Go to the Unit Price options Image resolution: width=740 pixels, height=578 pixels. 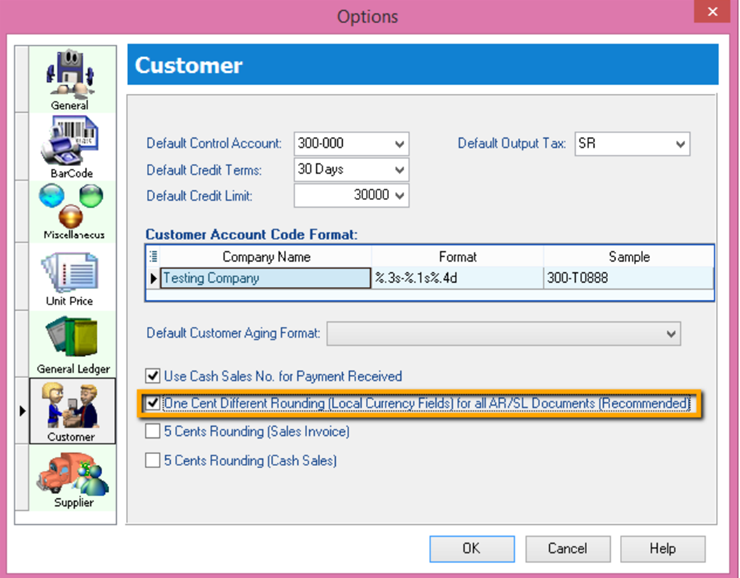70,277
